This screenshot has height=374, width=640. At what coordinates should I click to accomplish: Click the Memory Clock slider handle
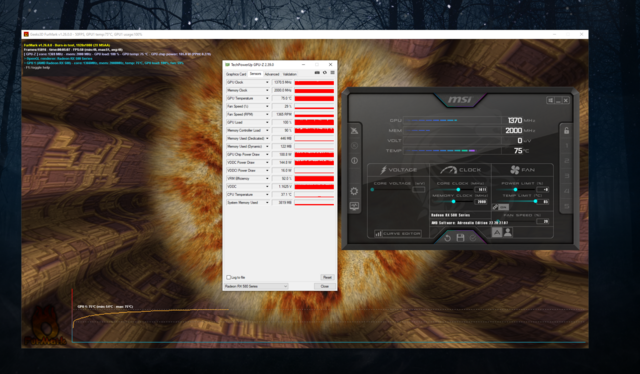coord(453,201)
